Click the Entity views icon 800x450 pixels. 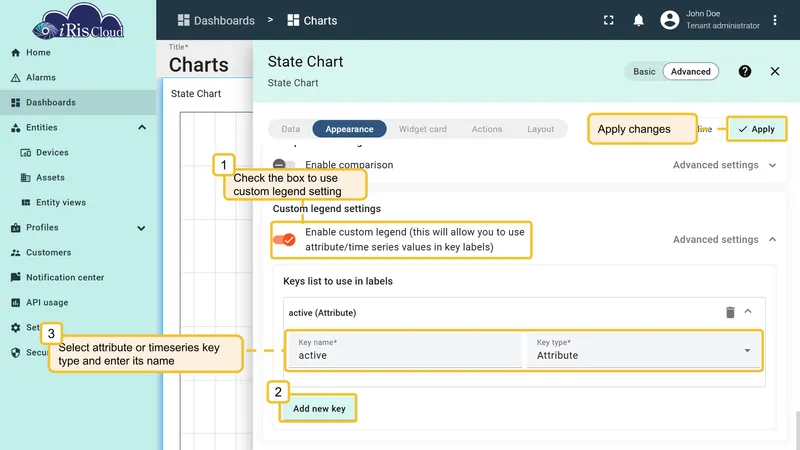pos(26,203)
